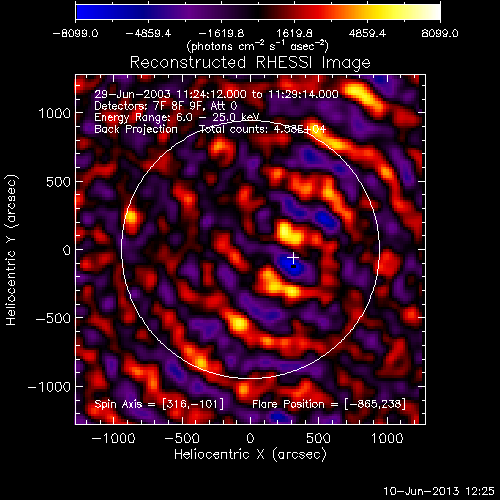Click the X-axis tick label -1000
Viewport: 500px width, 500px height.
pos(113,438)
